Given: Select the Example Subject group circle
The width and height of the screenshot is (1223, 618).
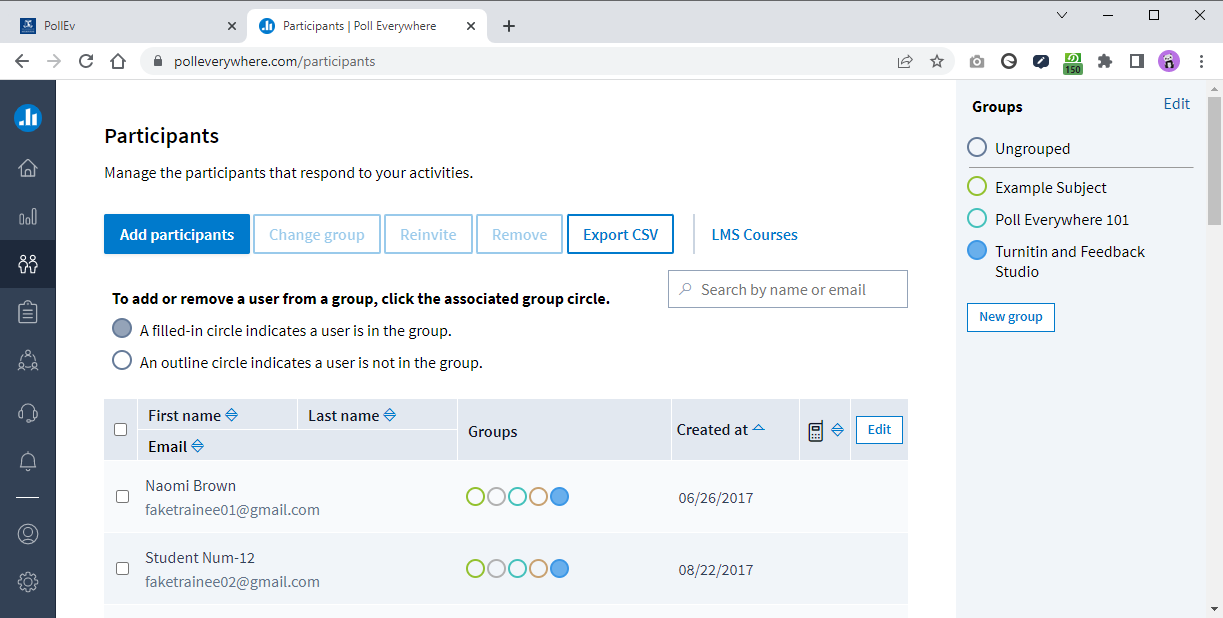Looking at the screenshot, I should [977, 187].
